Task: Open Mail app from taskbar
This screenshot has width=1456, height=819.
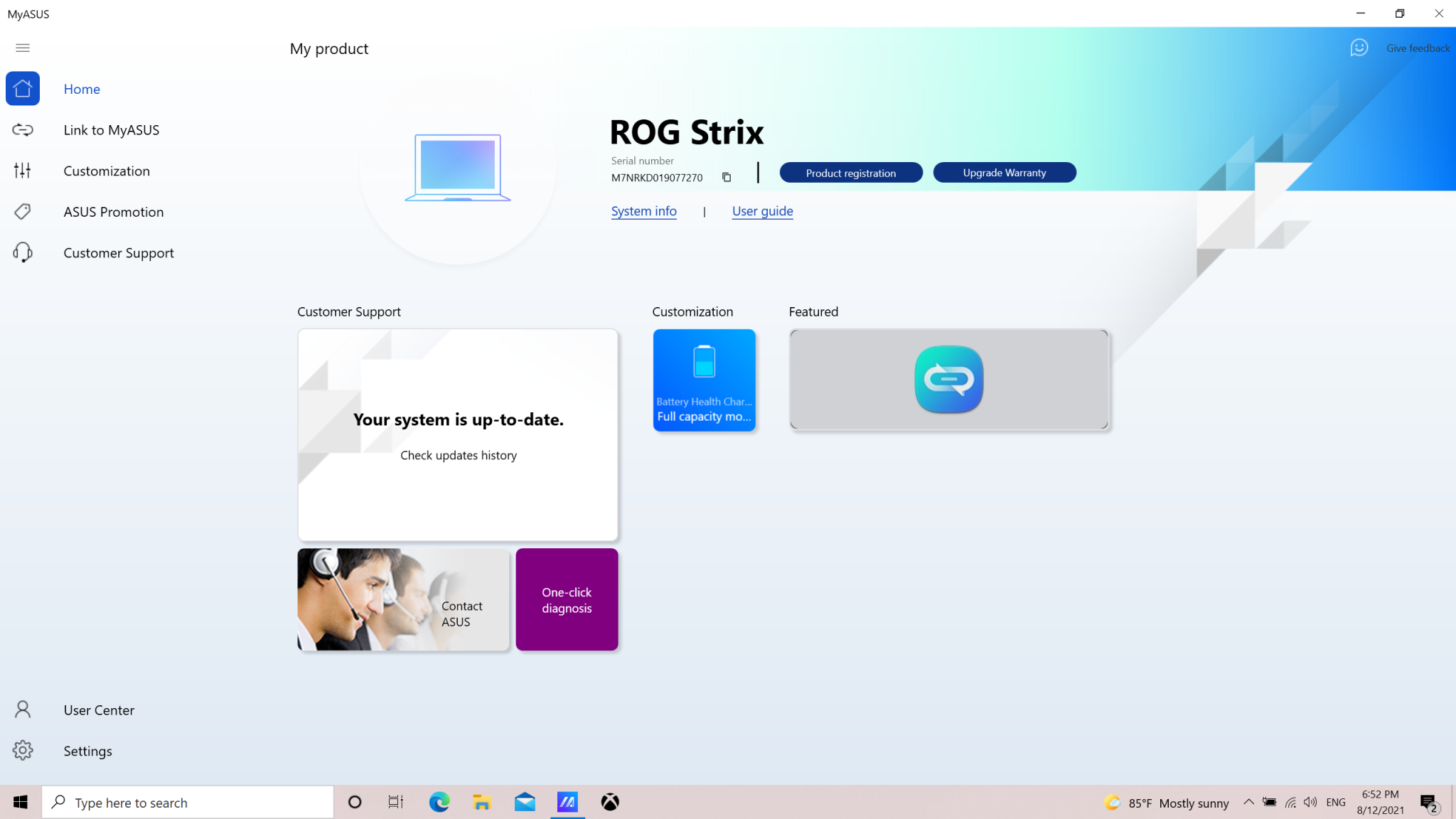Action: point(525,802)
